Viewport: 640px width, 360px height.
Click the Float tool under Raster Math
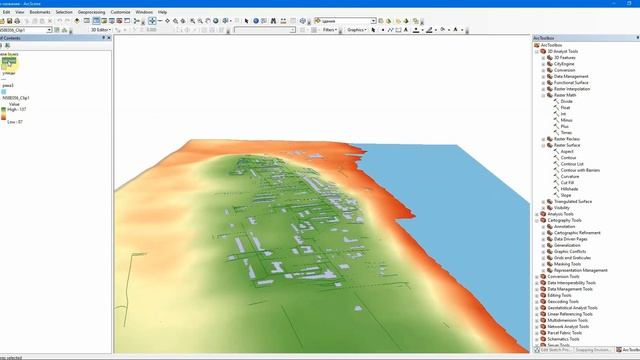pos(565,107)
